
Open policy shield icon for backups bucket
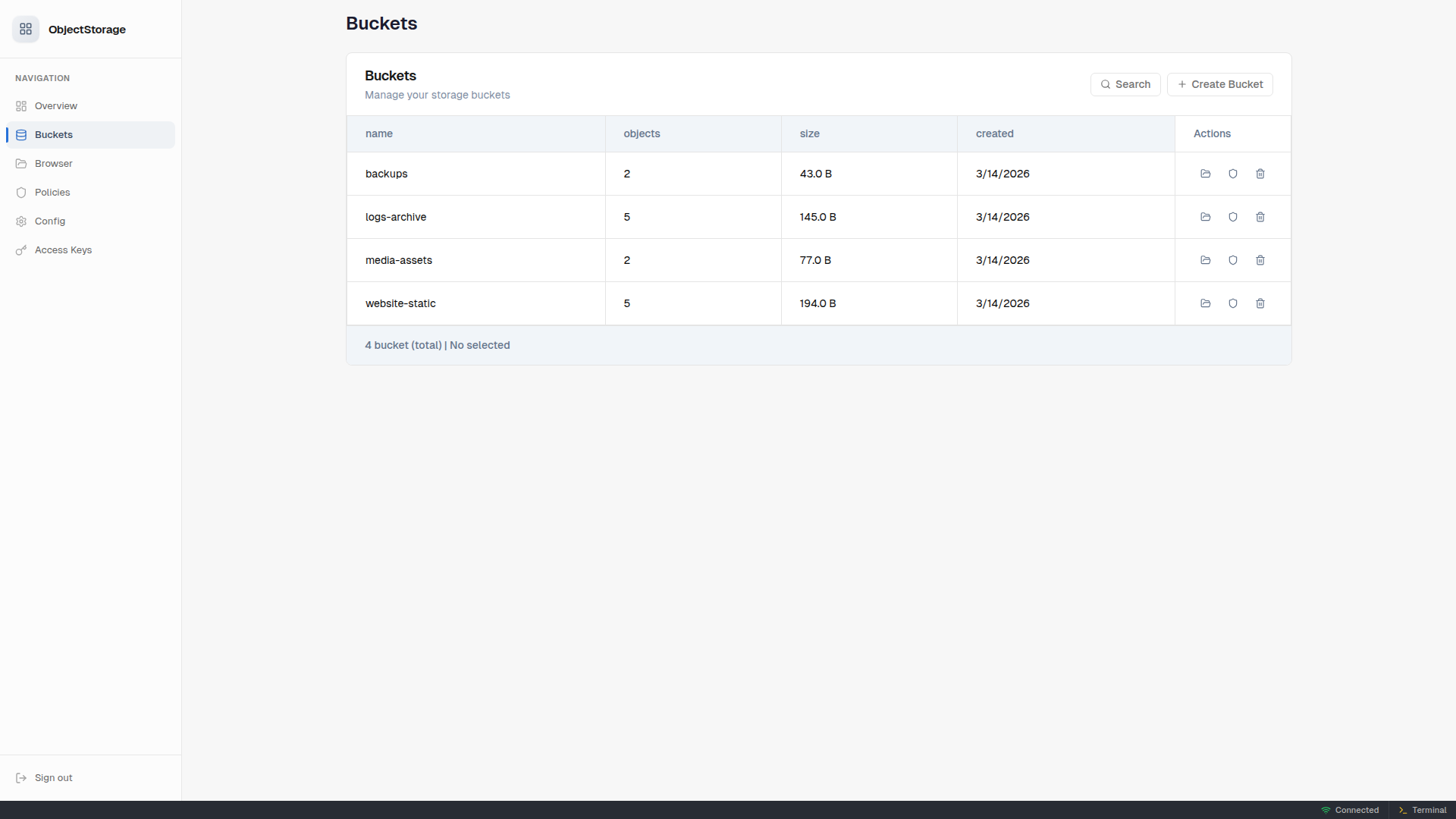coord(1233,174)
